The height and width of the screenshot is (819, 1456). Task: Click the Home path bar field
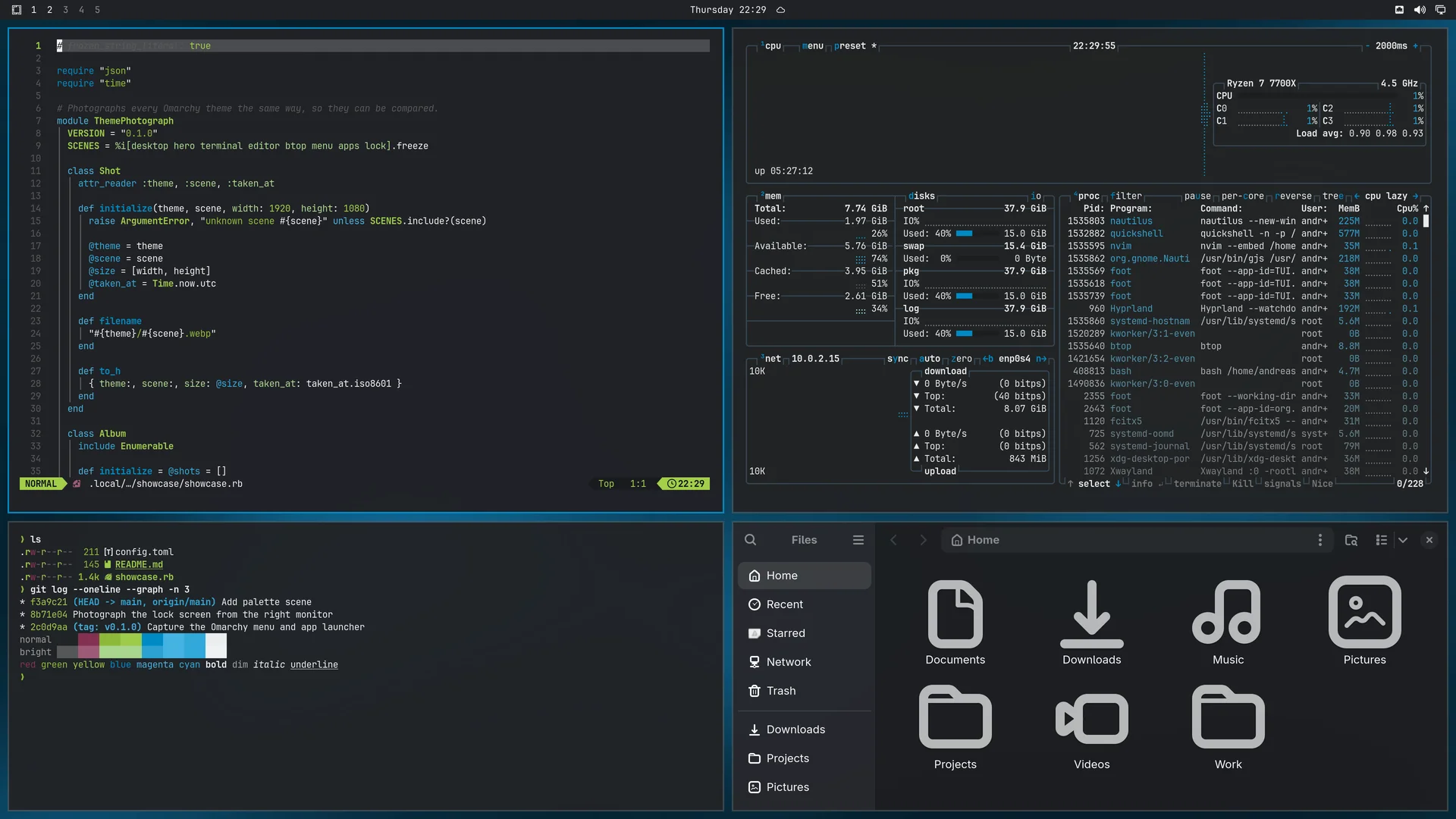[x=1137, y=540]
